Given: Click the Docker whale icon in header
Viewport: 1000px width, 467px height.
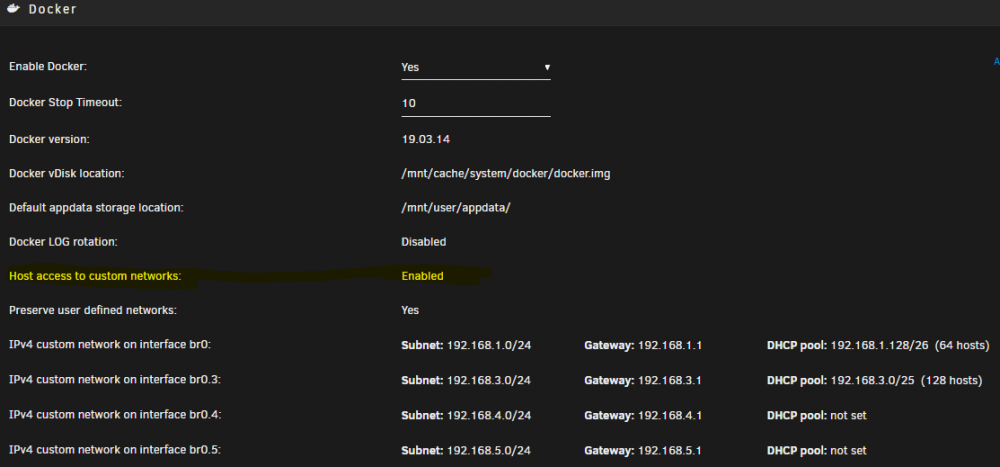Looking at the screenshot, I should tap(13, 9).
